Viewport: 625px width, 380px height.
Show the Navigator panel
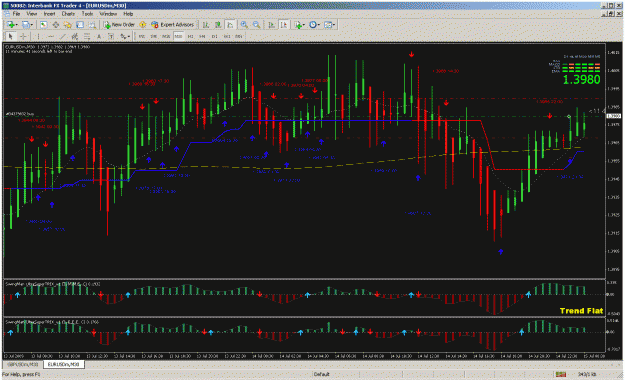click(68, 25)
